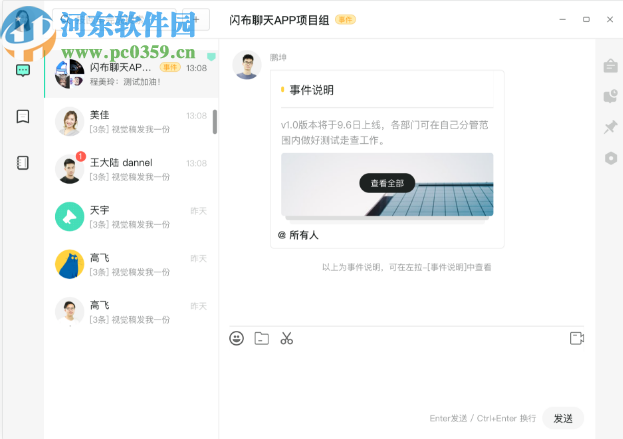Open 高飞 chat with blue cat avatar
Image resolution: width=623 pixels, height=439 pixels.
click(x=132, y=265)
